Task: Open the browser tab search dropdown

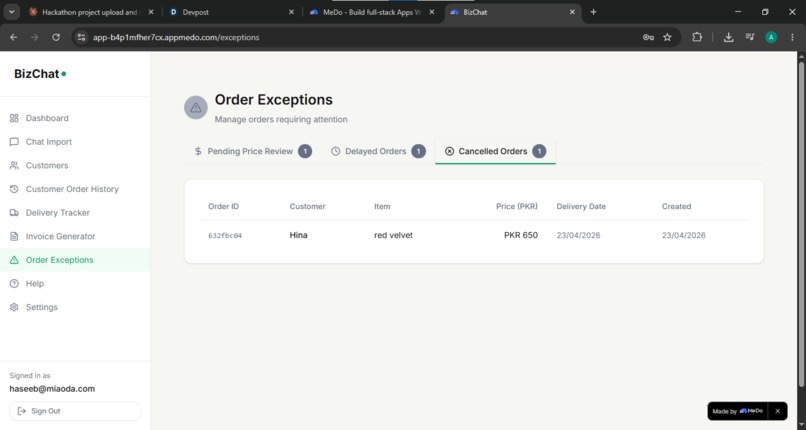Action: (11, 12)
